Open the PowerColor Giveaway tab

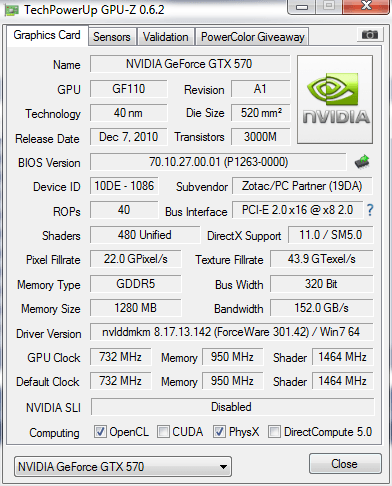253,37
